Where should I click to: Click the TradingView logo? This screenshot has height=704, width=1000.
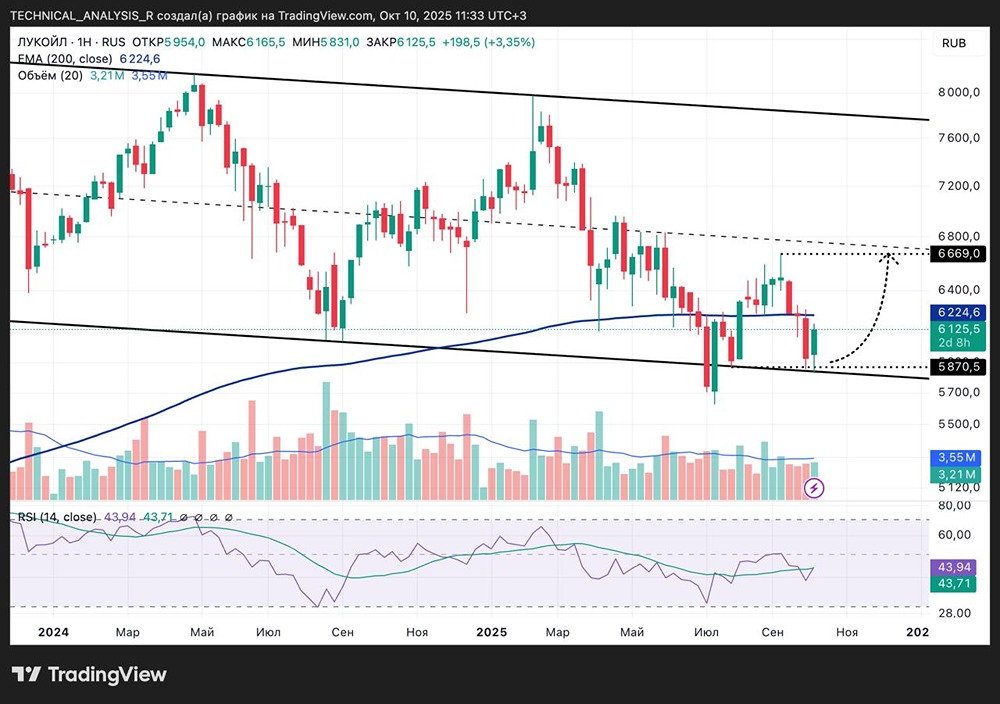click(89, 674)
